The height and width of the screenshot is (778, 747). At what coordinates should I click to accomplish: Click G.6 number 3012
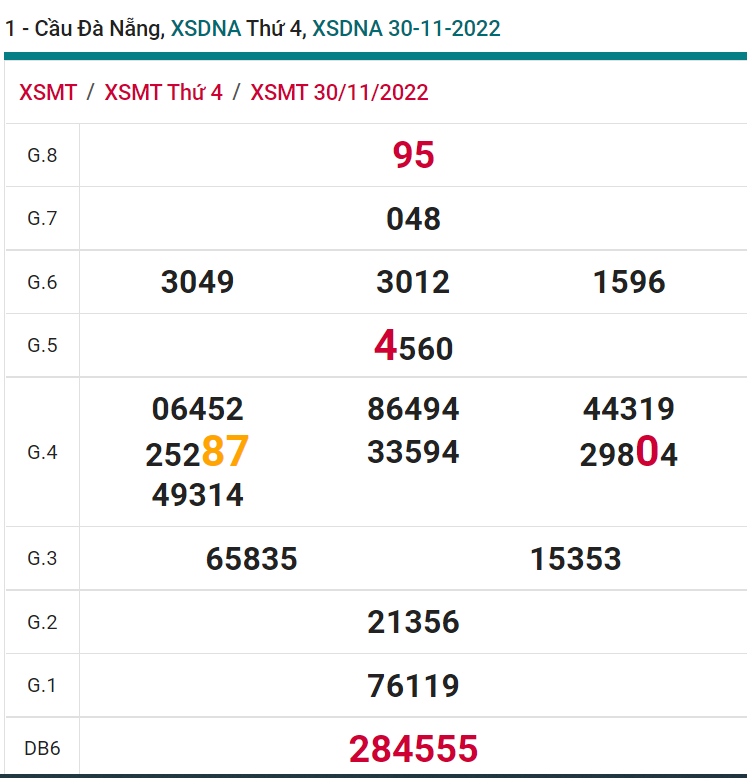[x=413, y=282]
